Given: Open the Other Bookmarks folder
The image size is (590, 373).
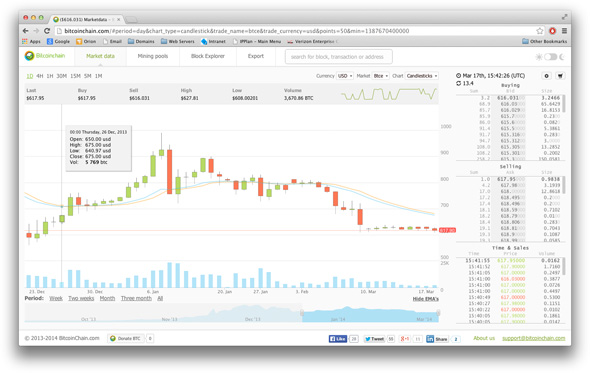Looking at the screenshot, I should [544, 41].
